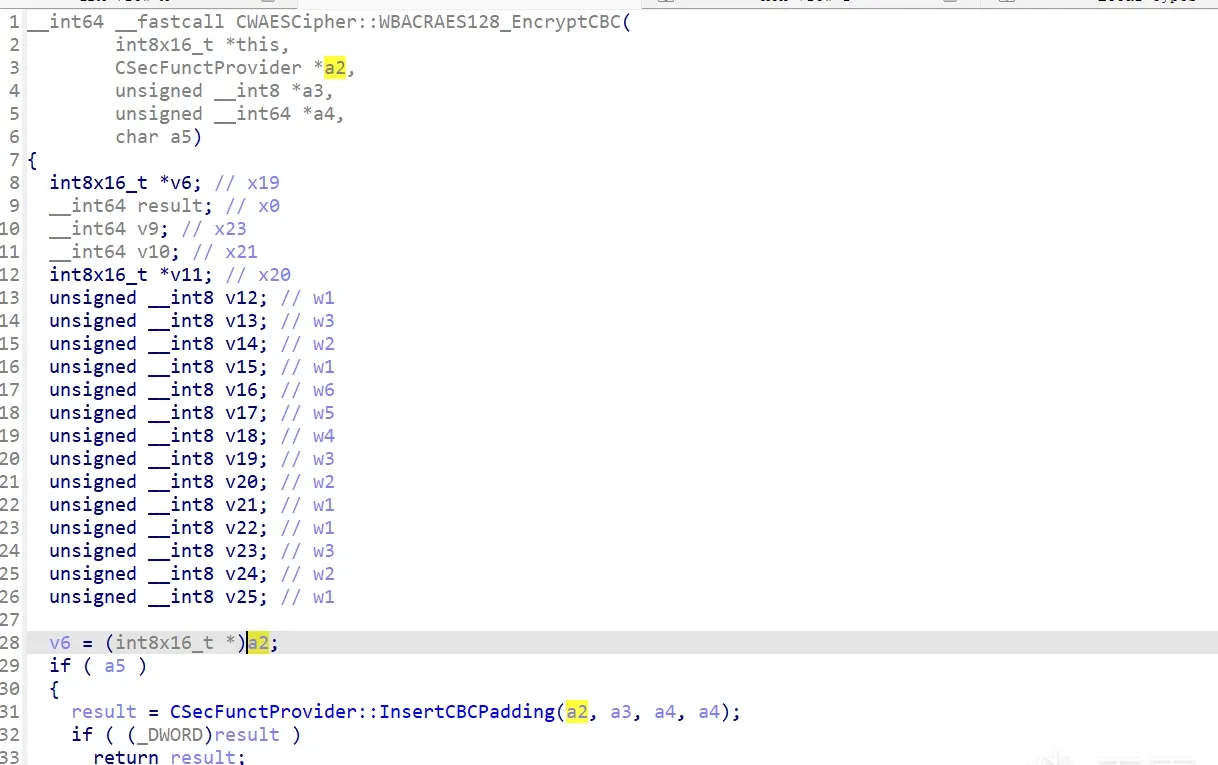
Task: Click v6 in the assignment 'v6 = (int8x16_t *)a2'
Action: coord(60,642)
